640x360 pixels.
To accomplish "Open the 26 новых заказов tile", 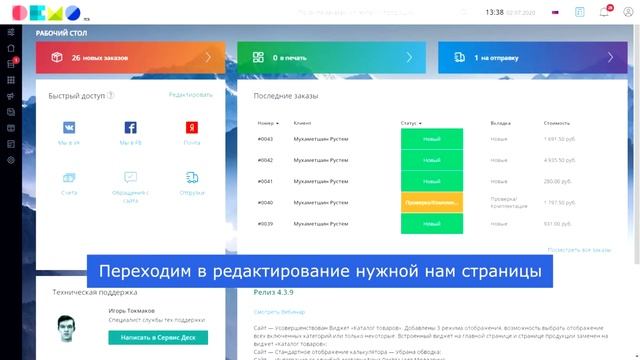I will click(x=131, y=57).
